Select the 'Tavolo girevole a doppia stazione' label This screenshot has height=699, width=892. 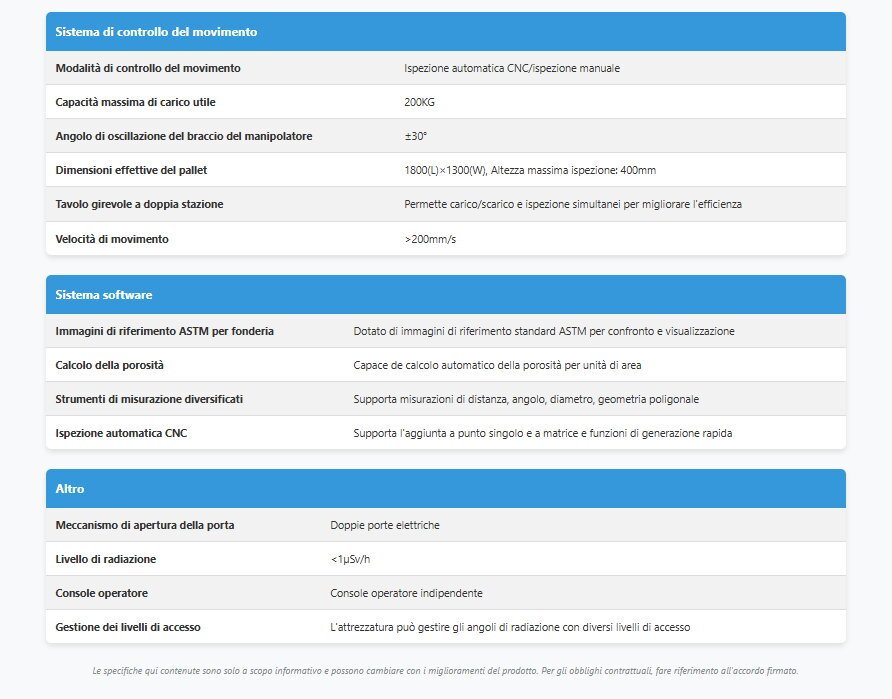(x=139, y=204)
